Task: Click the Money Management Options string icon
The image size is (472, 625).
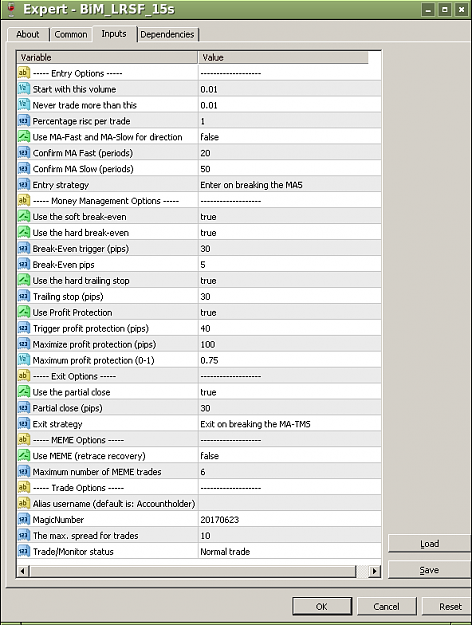Action: pos(24,200)
